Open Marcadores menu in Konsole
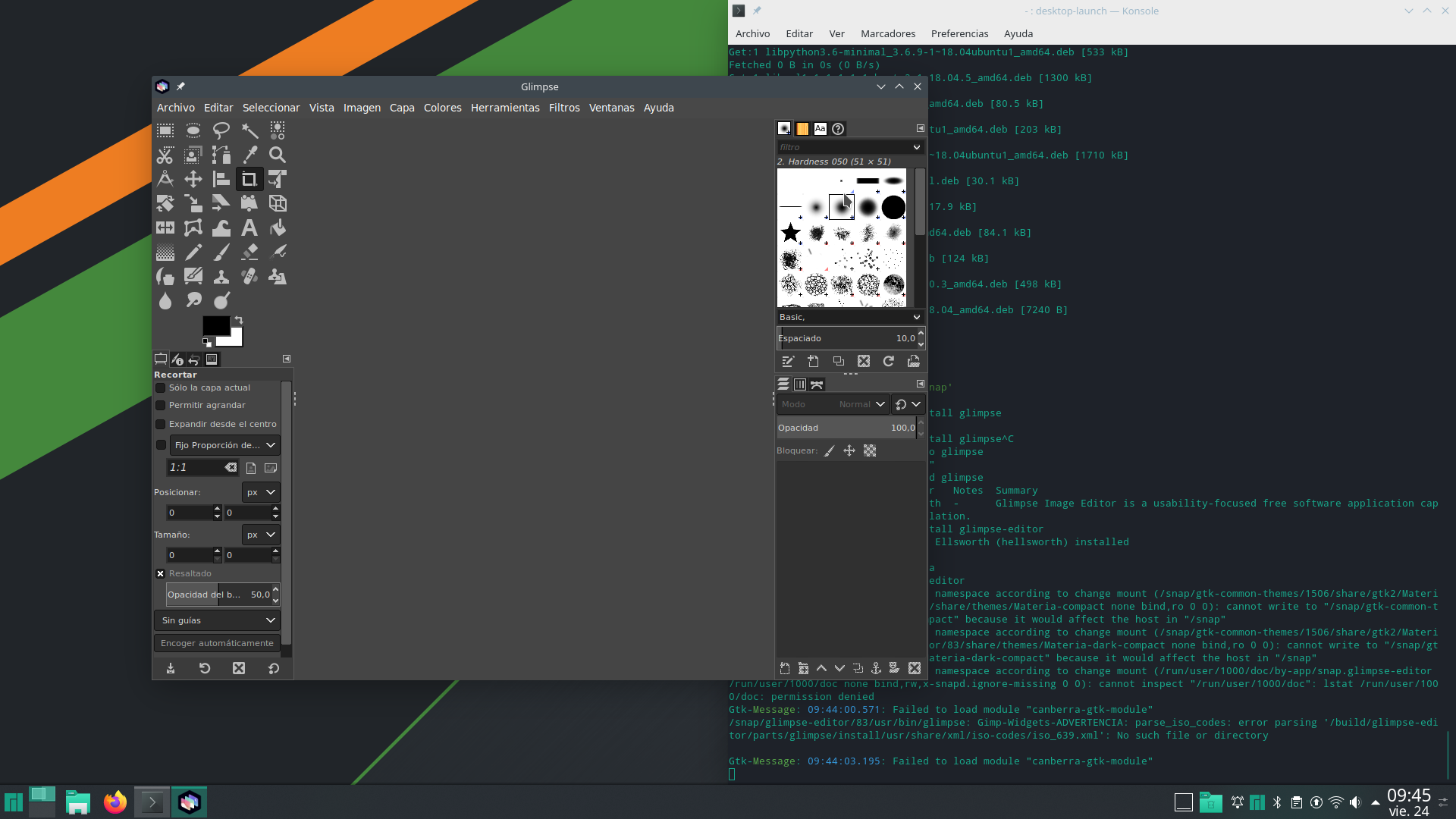1456x819 pixels. pos(888,33)
